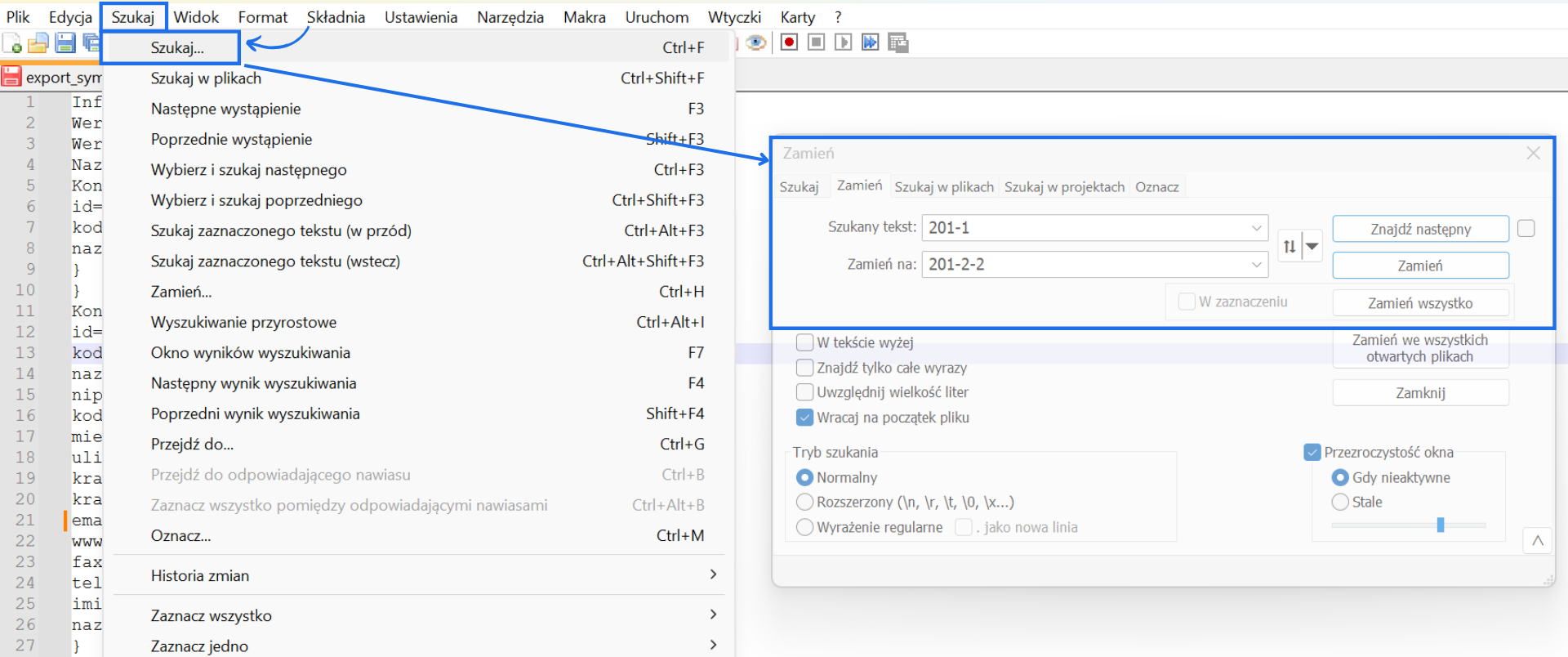
Task: Check Znajdź tylko całe wyrazy
Action: tap(804, 368)
